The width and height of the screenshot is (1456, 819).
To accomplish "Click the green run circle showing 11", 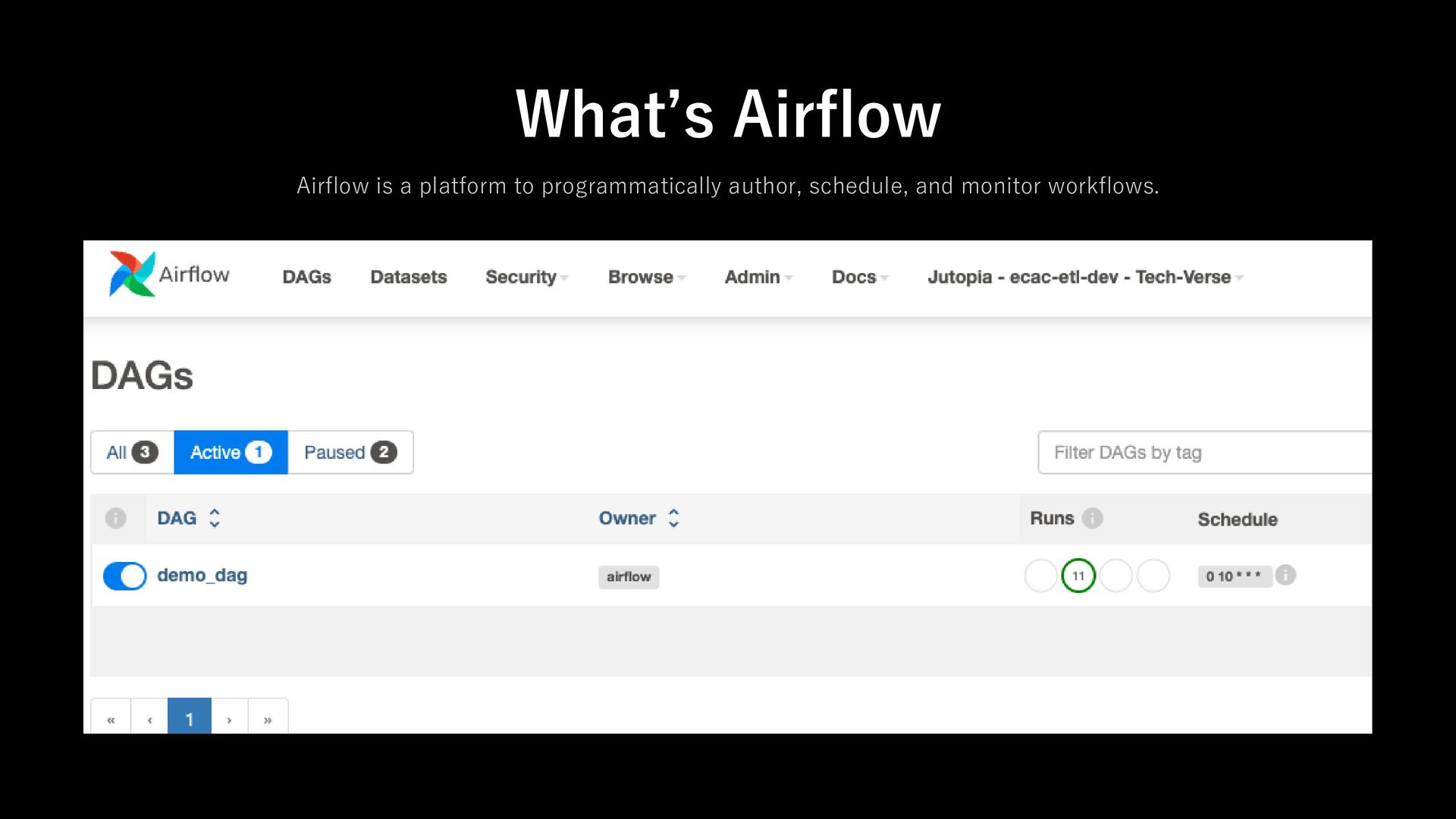I will [1078, 576].
